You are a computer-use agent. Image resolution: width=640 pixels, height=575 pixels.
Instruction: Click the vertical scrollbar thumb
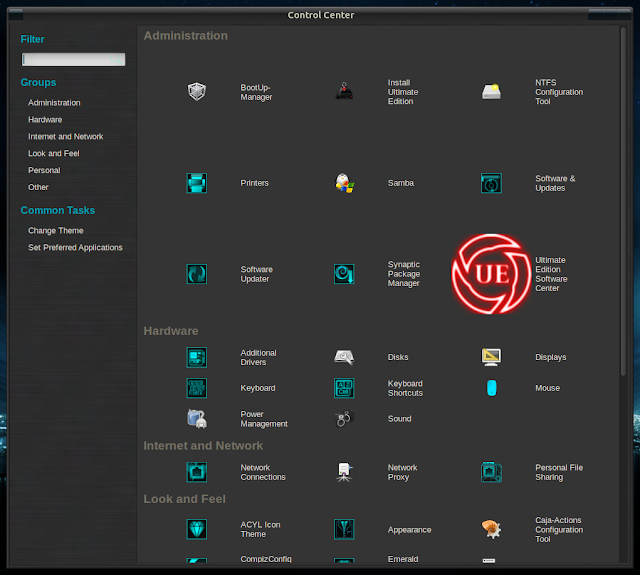[x=623, y=202]
